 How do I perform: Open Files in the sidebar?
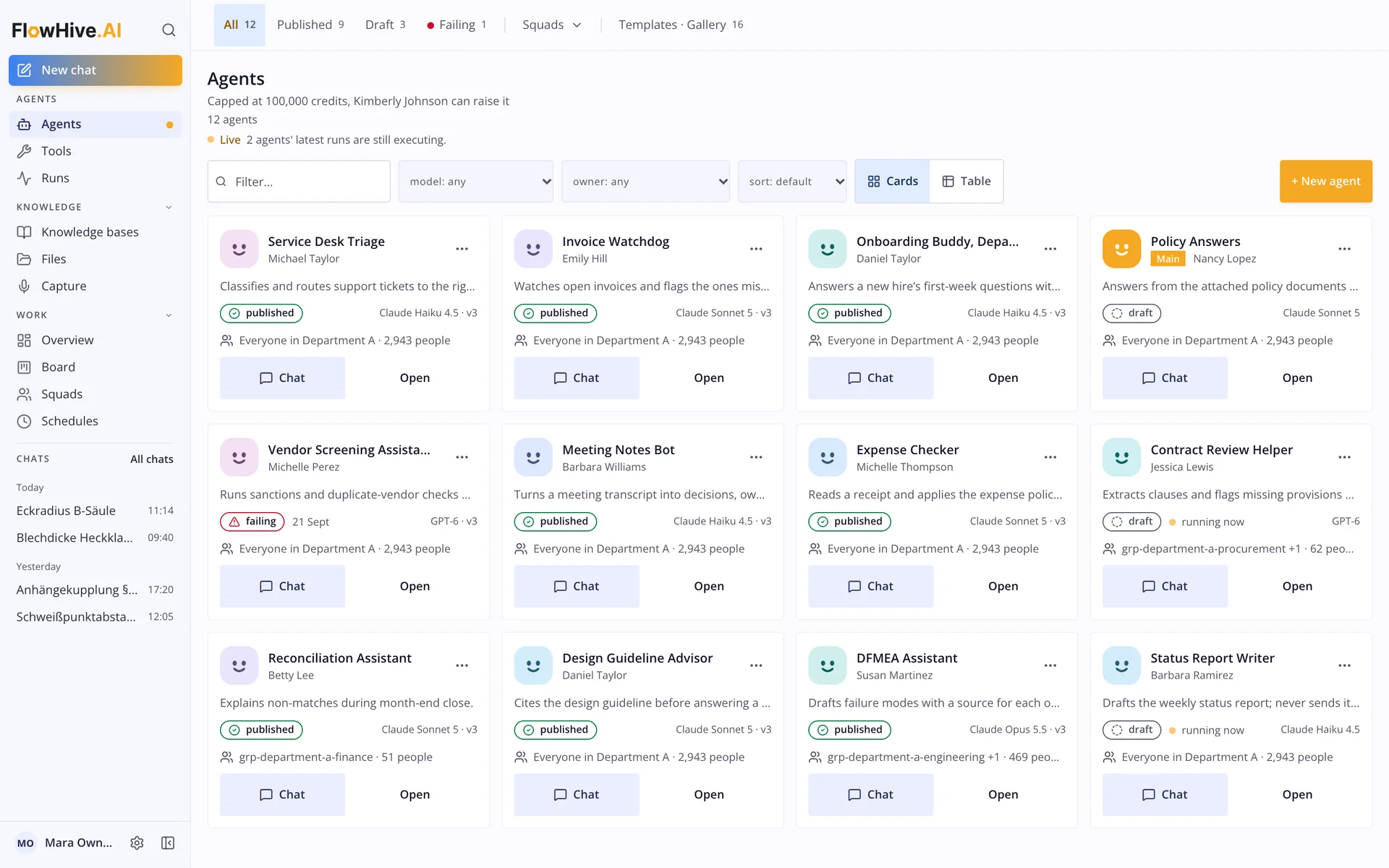(x=95, y=259)
